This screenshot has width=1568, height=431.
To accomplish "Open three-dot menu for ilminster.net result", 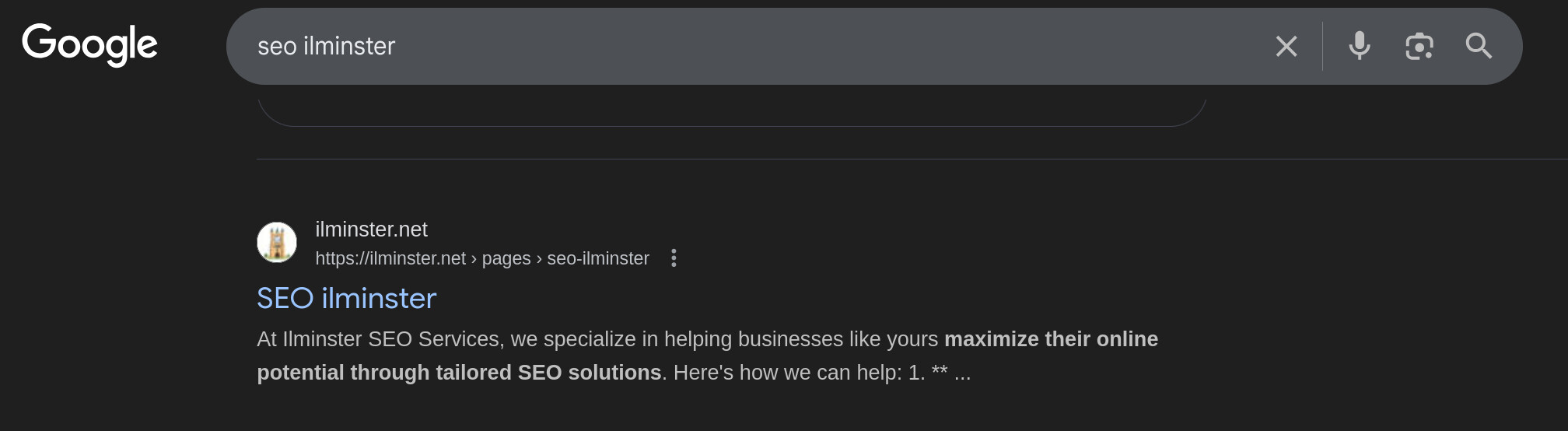I will coord(674,258).
